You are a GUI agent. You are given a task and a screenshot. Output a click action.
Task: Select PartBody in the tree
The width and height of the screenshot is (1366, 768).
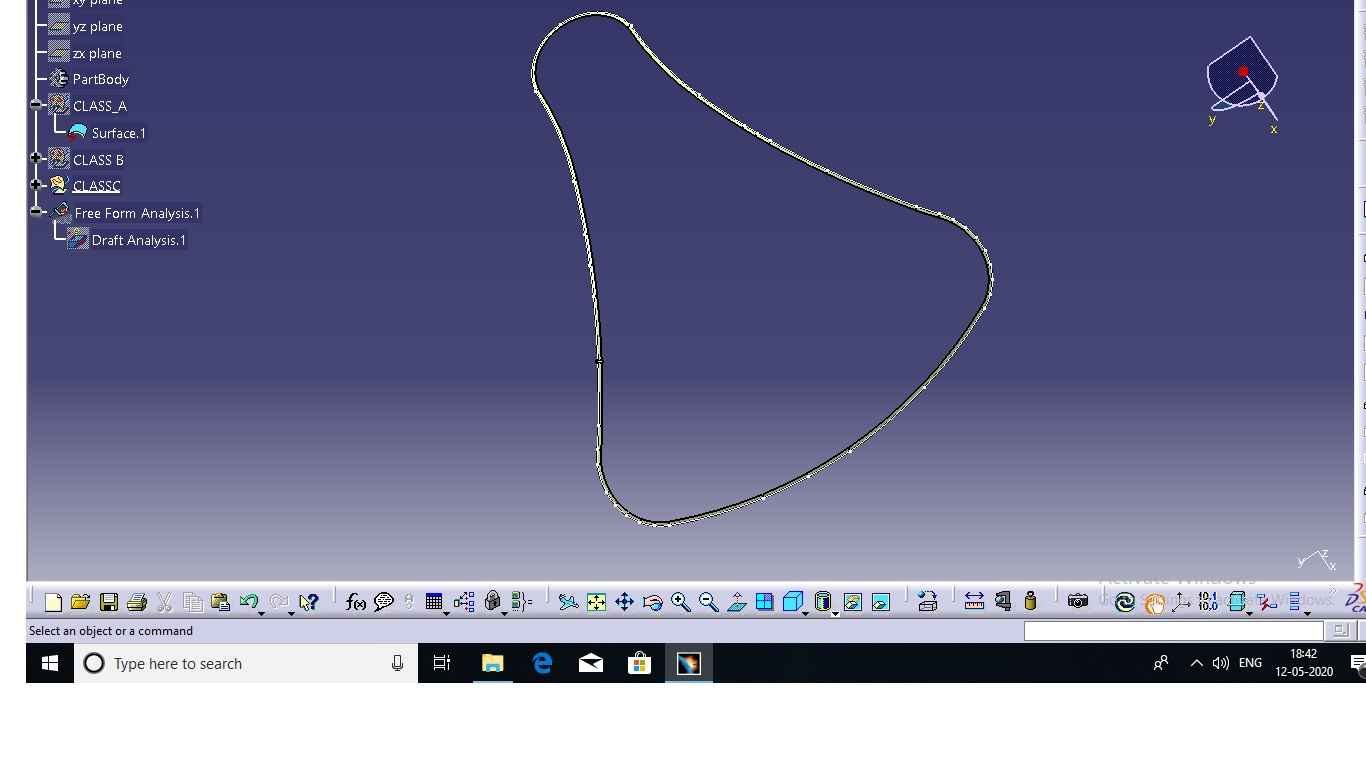coord(100,79)
